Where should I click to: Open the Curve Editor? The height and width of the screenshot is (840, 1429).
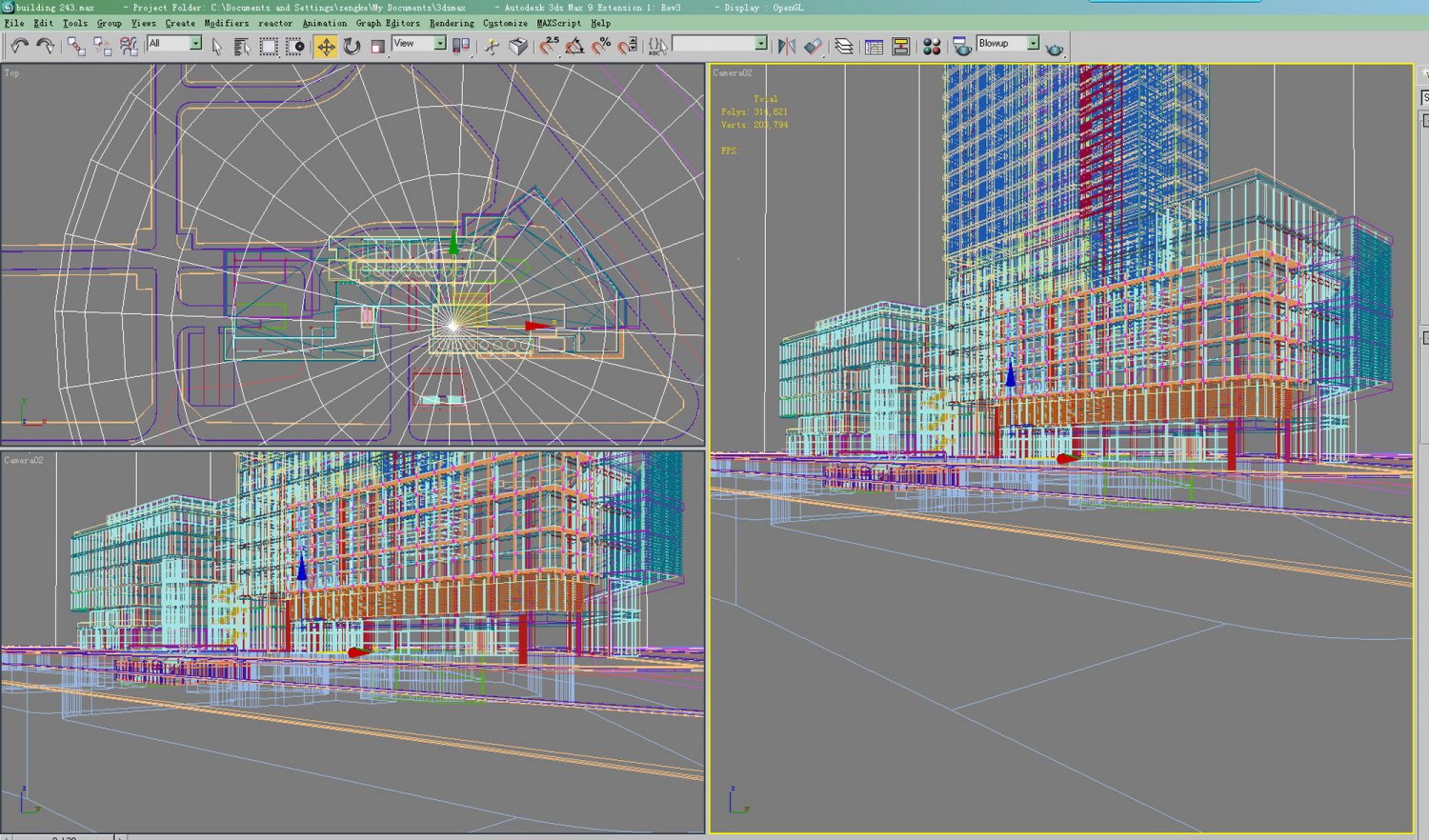(x=874, y=46)
